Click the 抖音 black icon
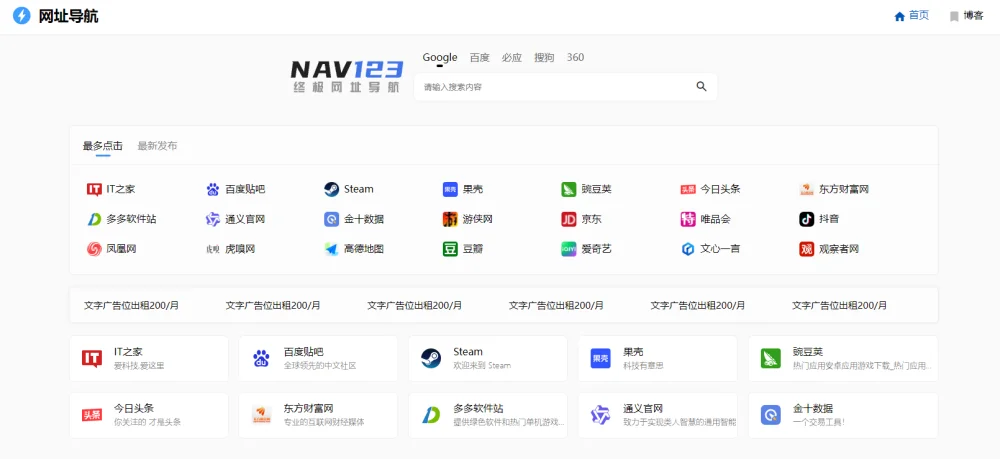1000x459 pixels. pos(806,219)
